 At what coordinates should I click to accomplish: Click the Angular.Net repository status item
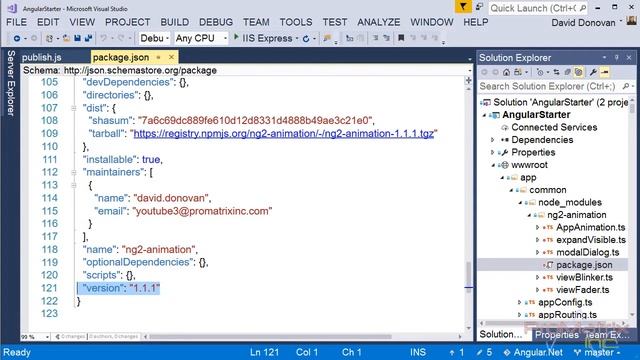[x=533, y=352]
